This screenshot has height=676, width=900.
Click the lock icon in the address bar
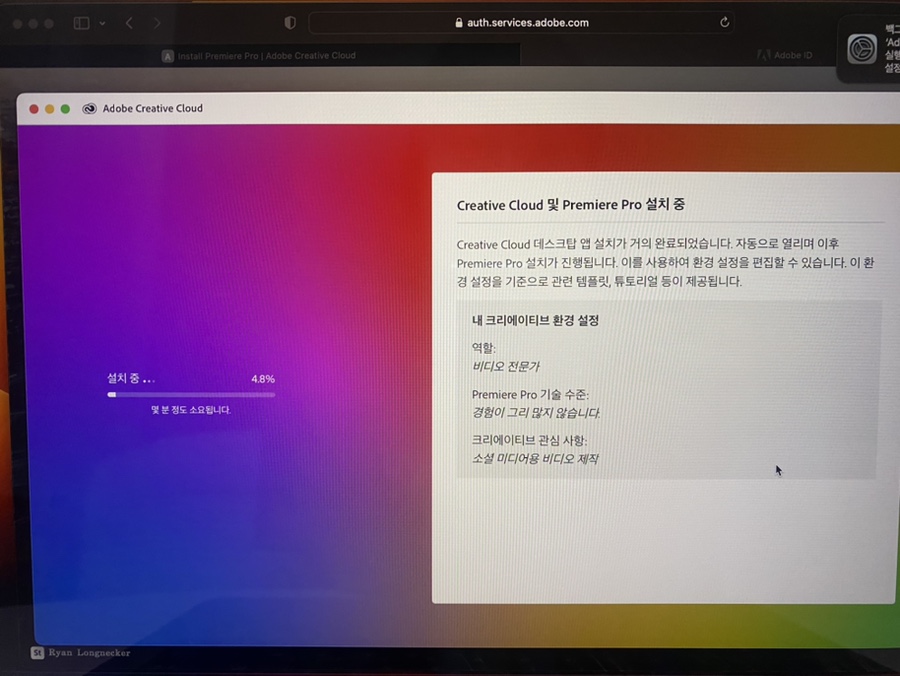click(x=459, y=22)
